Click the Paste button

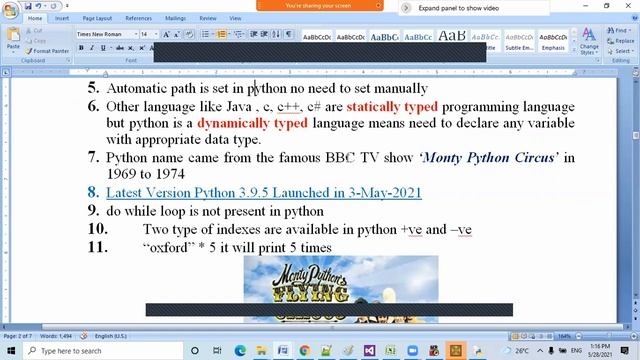click(x=13, y=40)
